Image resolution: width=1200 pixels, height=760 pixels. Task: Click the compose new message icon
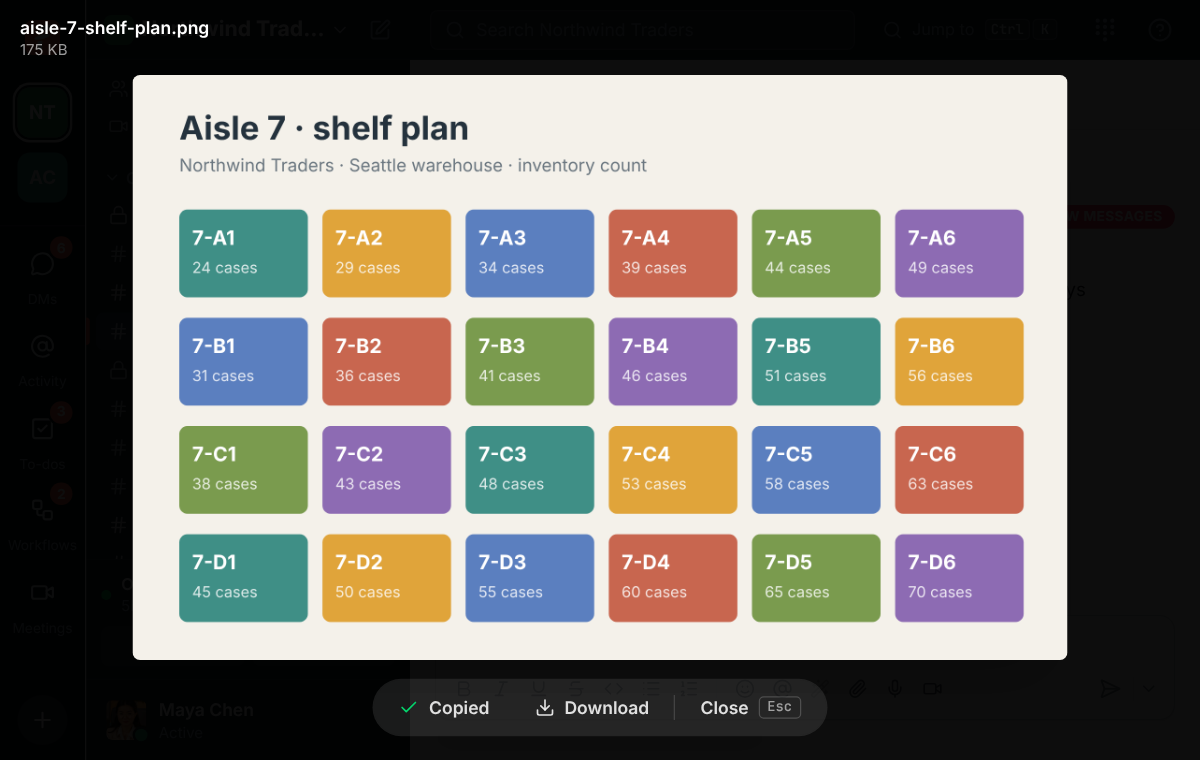pyautogui.click(x=380, y=30)
